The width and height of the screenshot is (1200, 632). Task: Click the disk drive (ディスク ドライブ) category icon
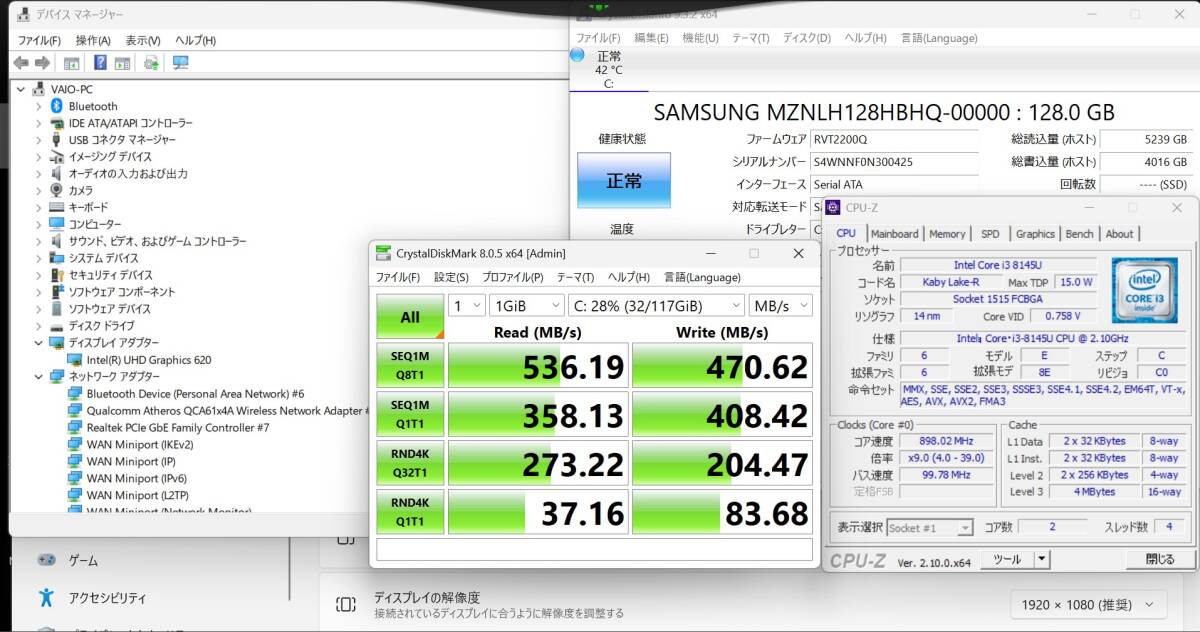pos(57,326)
